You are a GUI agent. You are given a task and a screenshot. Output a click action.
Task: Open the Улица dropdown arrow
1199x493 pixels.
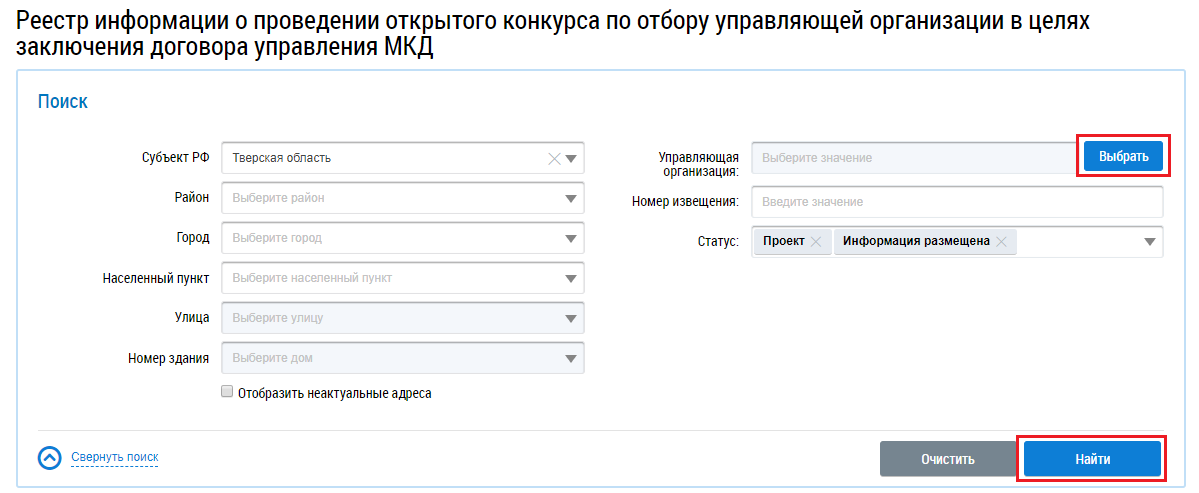coord(571,318)
